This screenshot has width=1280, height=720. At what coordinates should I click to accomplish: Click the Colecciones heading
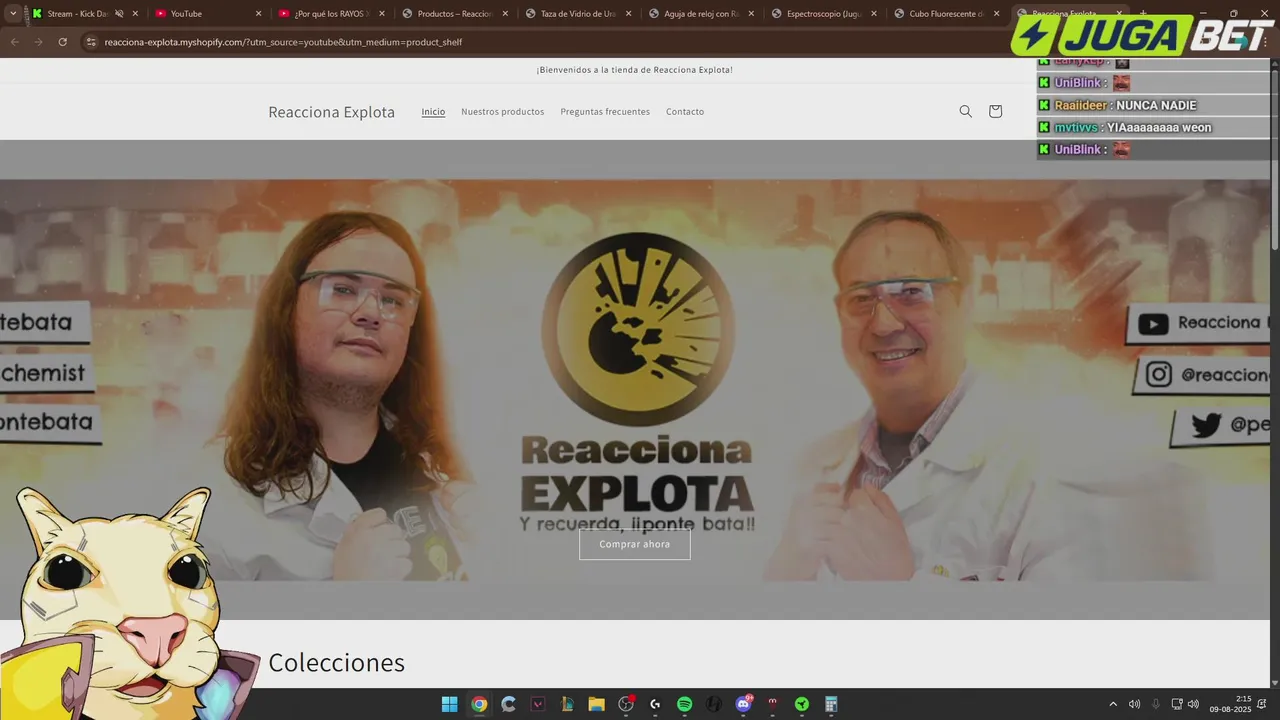336,662
